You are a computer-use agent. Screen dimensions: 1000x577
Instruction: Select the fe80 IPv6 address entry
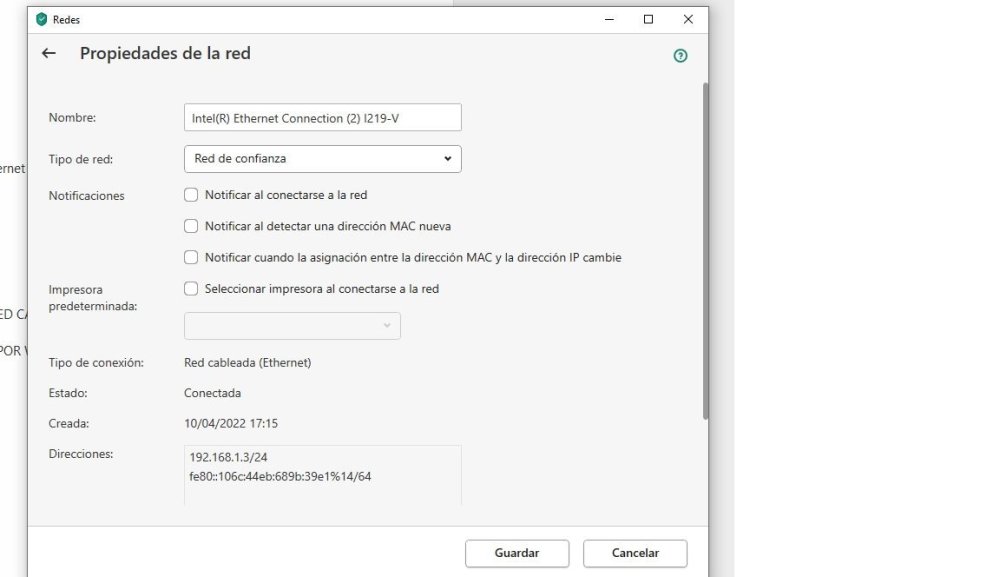[x=280, y=476]
